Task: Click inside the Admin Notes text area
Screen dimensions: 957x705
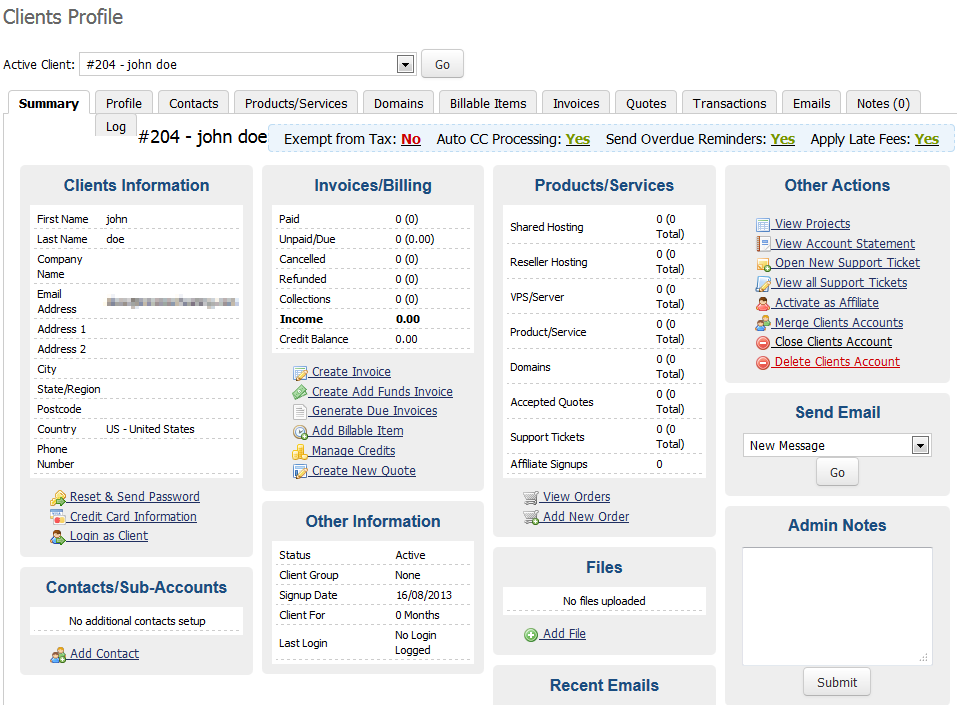Action: click(837, 605)
